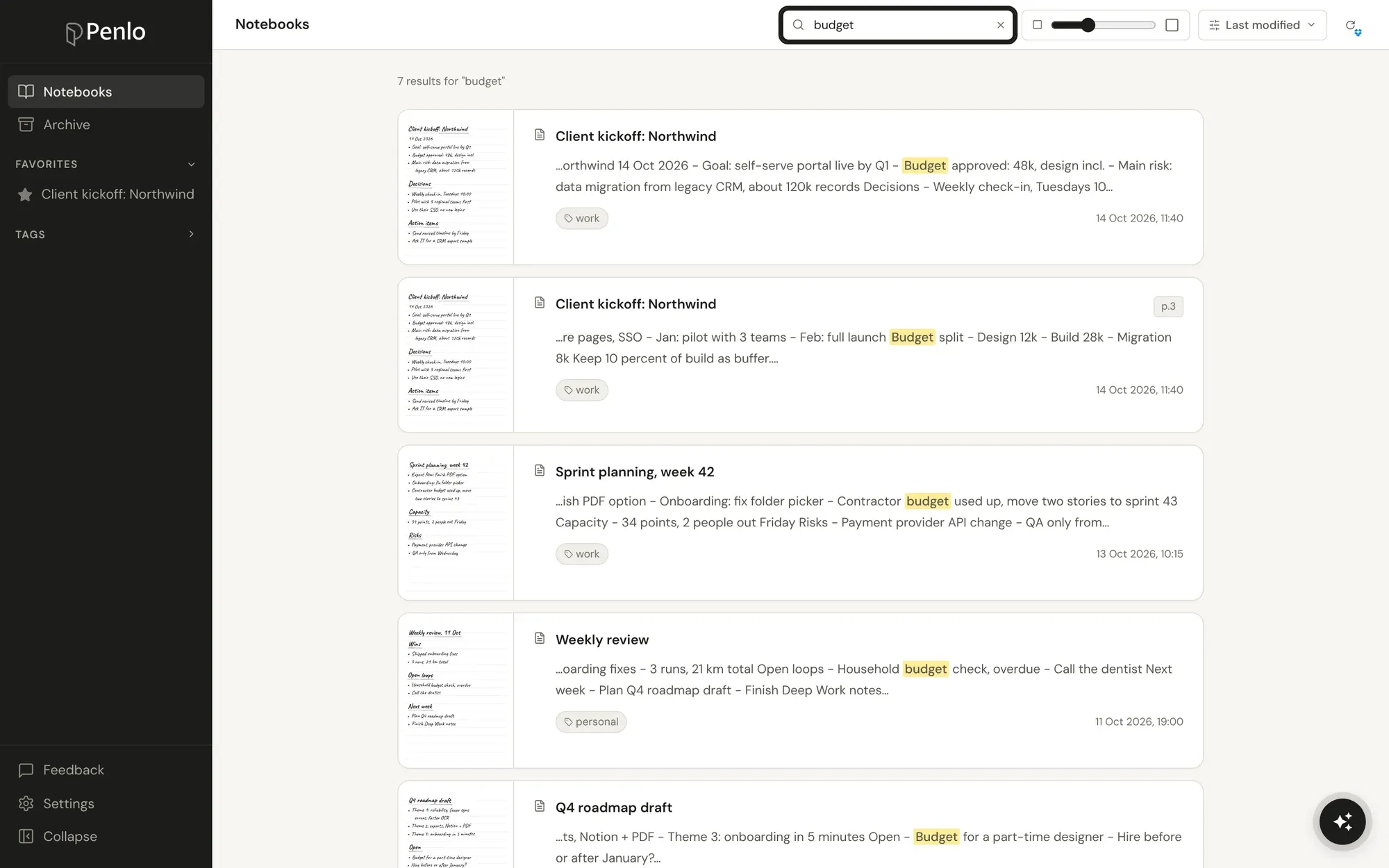Click document icon beside Q4 roadmap draft
This screenshot has height=868, width=1389.
click(540, 806)
